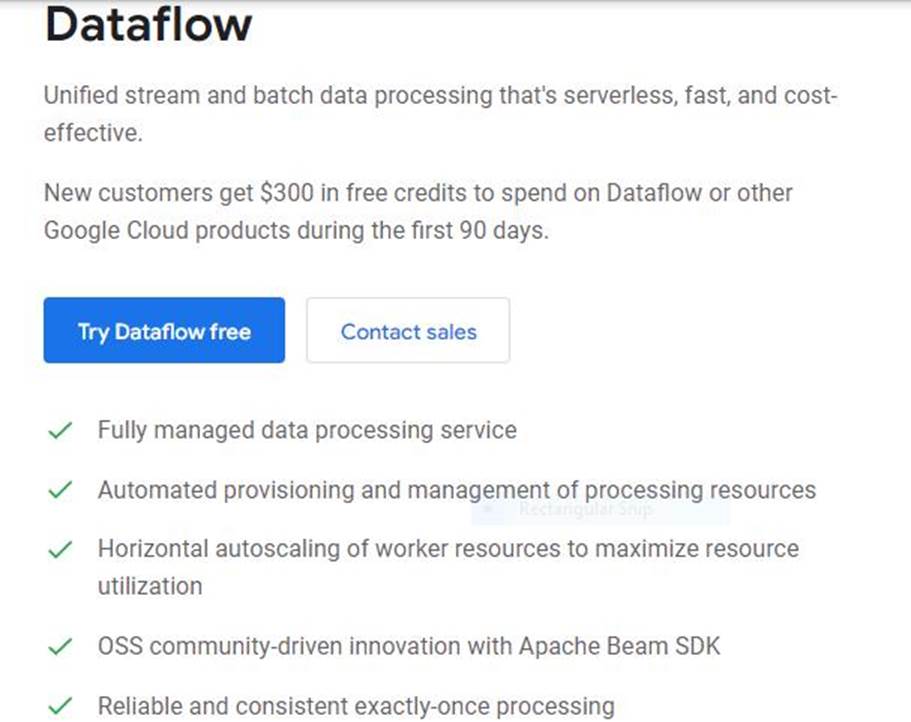
Task: Click the Try Dataflow free button
Action: coord(164,331)
